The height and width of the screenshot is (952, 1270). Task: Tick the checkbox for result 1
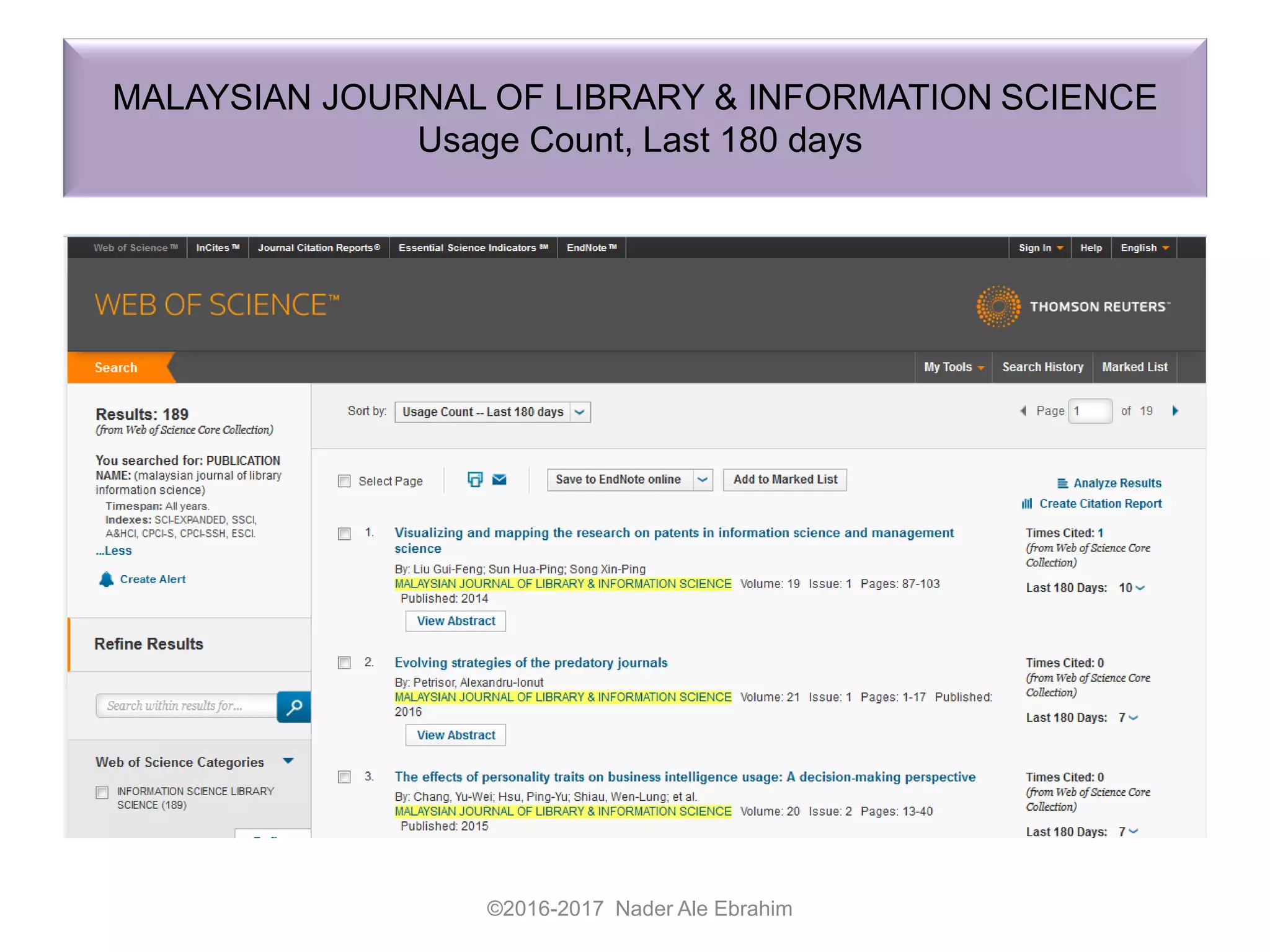point(344,534)
